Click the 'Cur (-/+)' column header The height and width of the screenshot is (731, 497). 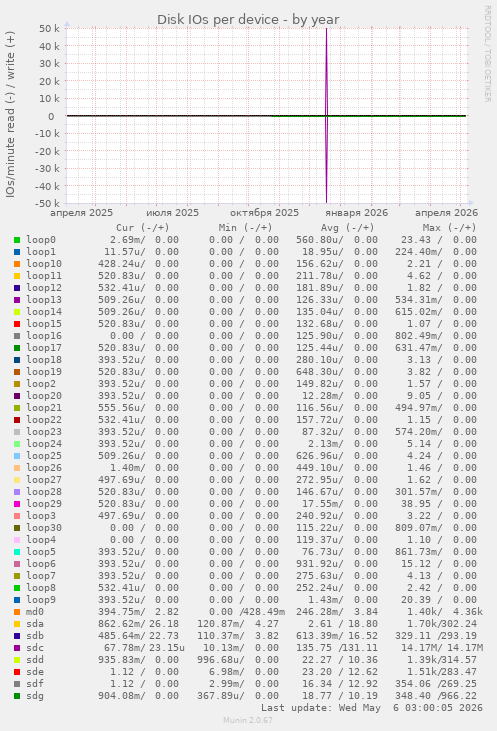(143, 228)
